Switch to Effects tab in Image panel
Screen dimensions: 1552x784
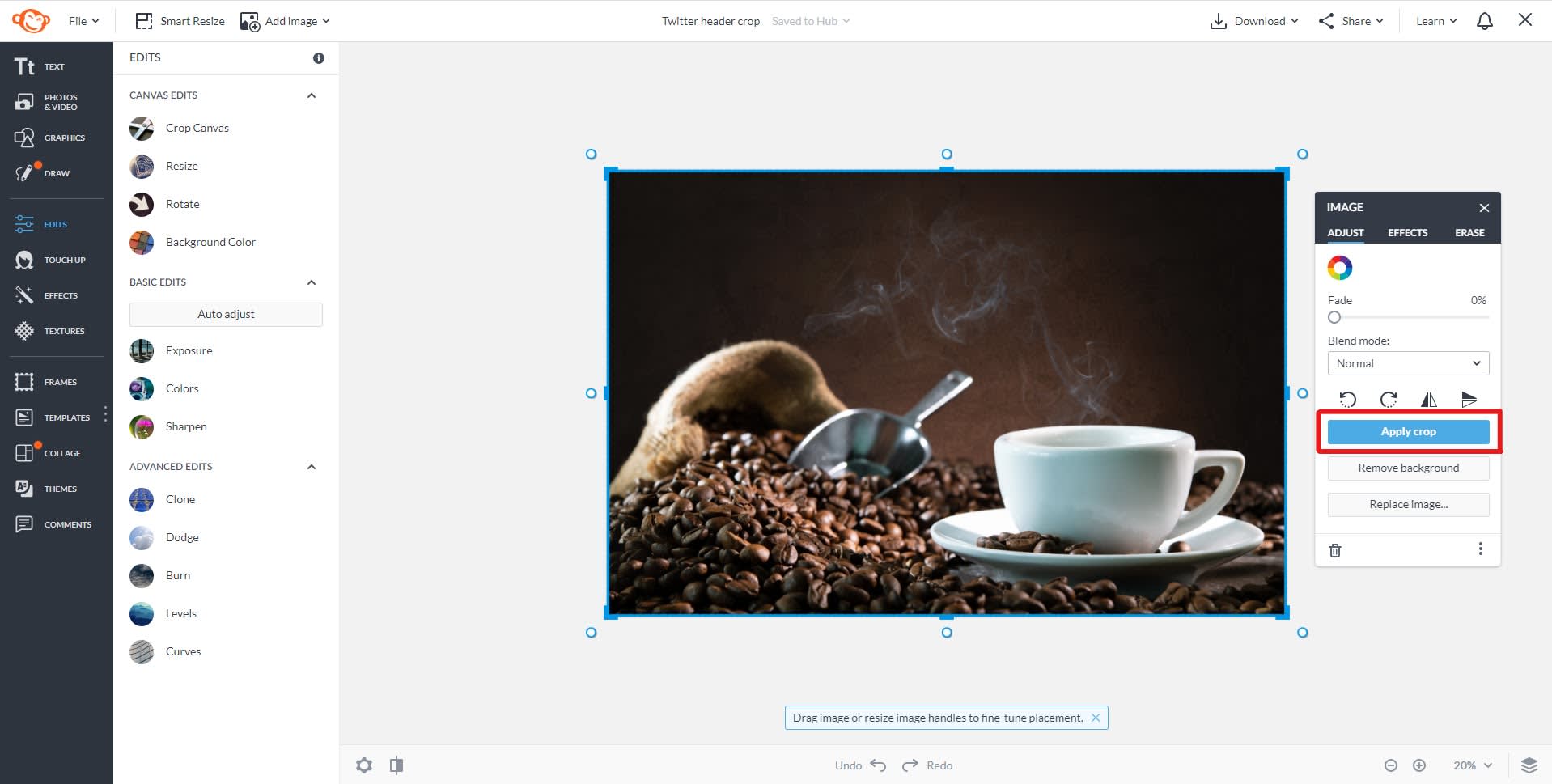(x=1408, y=232)
